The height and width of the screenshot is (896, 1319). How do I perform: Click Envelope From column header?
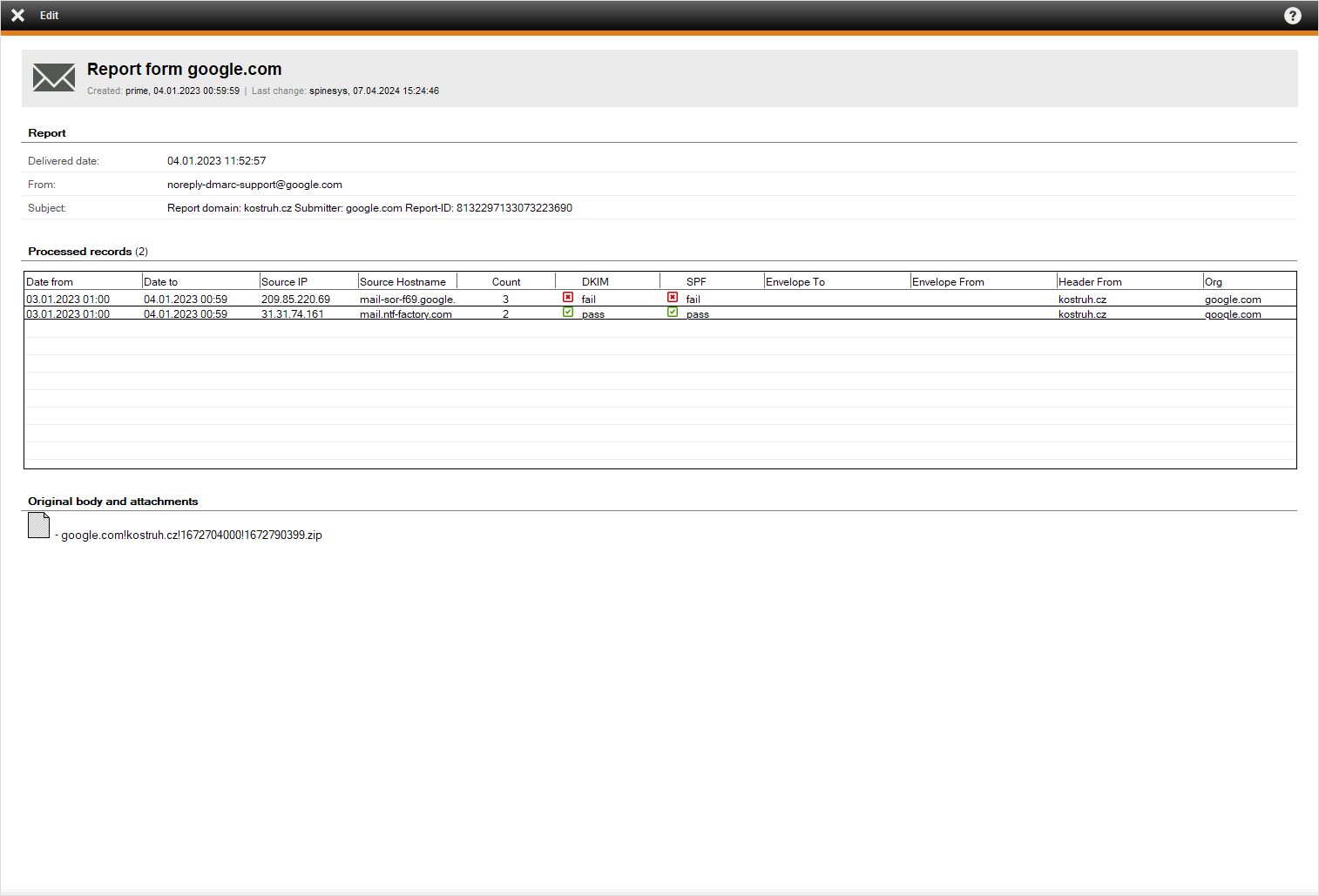click(x=983, y=281)
